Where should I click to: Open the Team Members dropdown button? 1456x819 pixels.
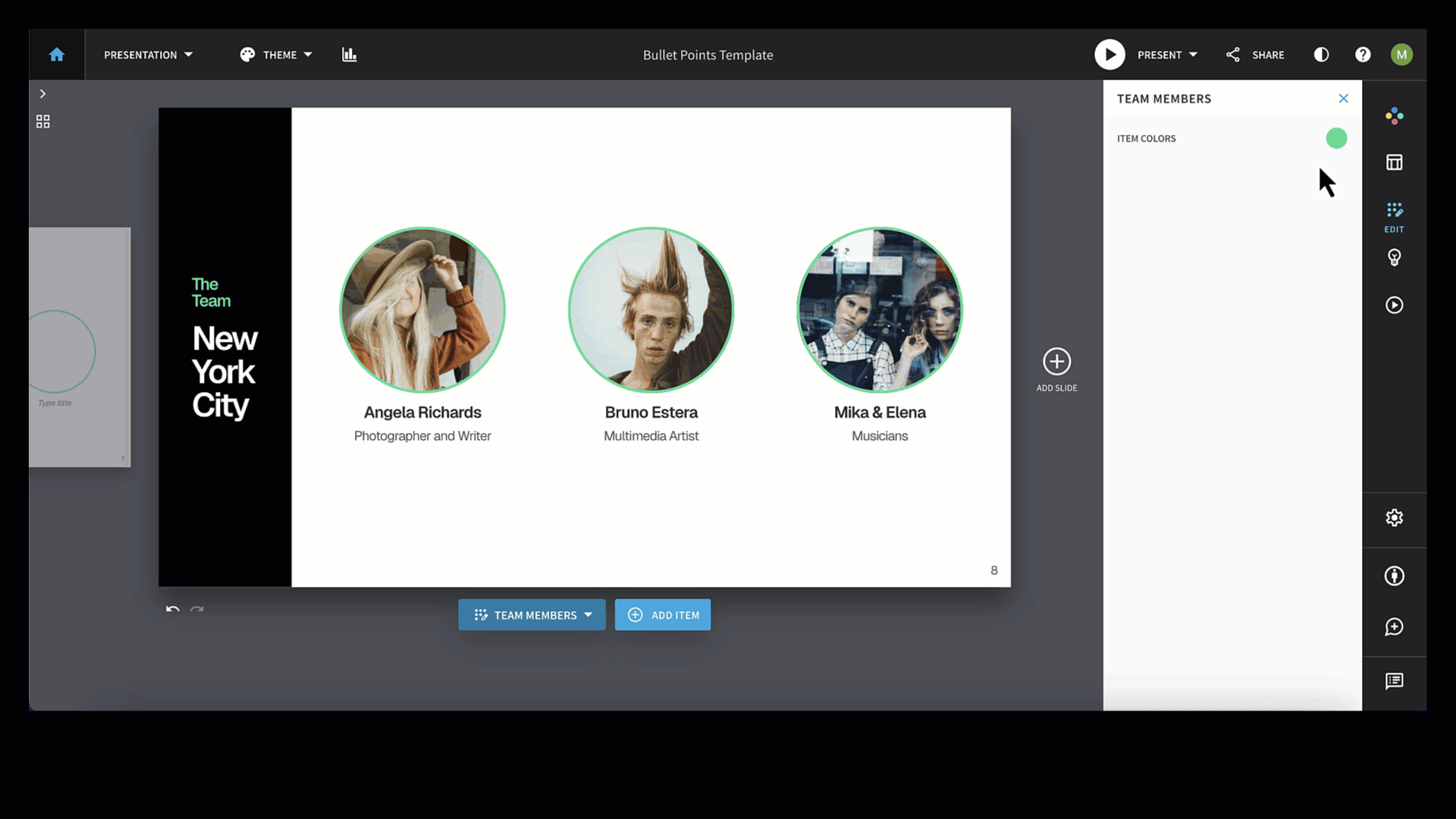(532, 615)
